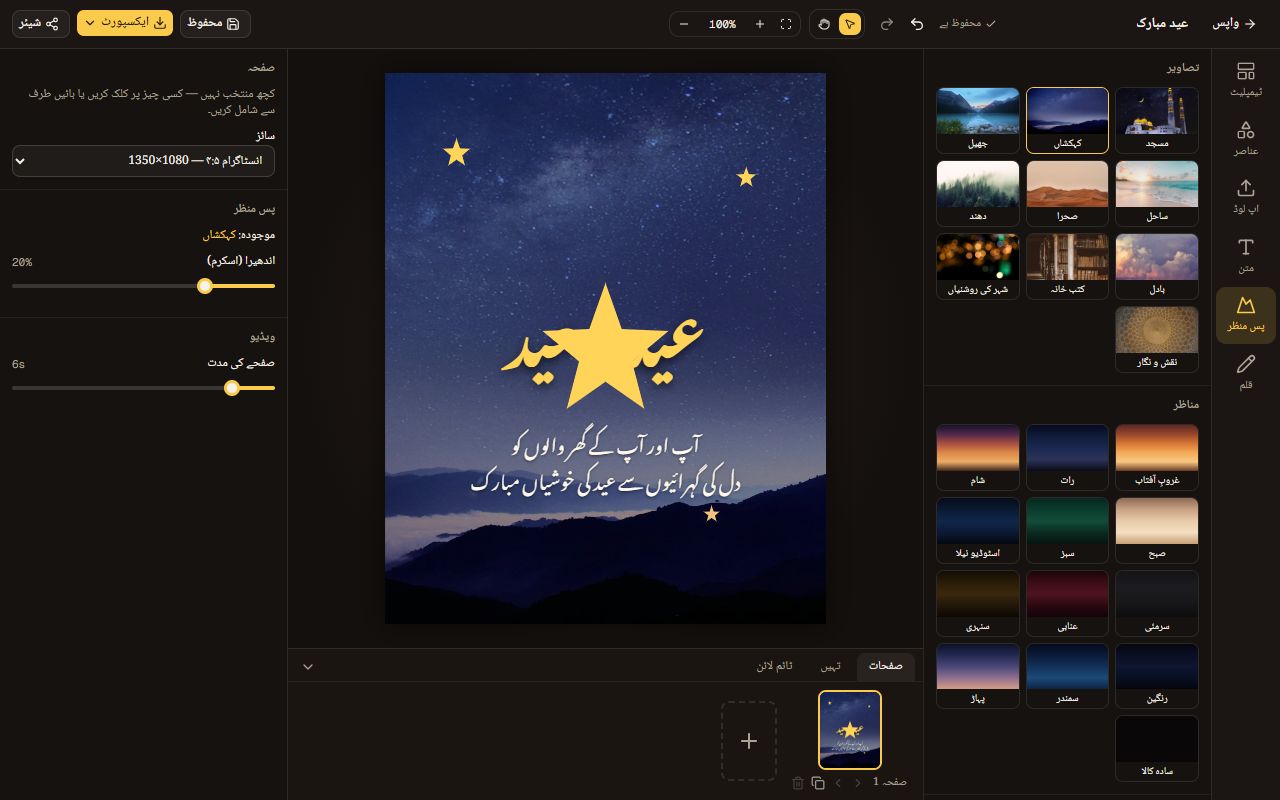Image resolution: width=1280 pixels, height=800 pixels.
Task: Click the zoom out minus button
Action: point(684,24)
